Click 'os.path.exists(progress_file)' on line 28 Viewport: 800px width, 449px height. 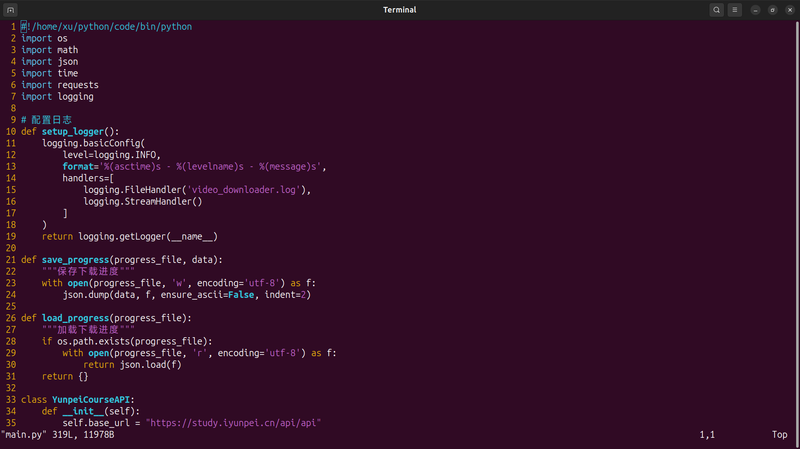[x=132, y=341]
